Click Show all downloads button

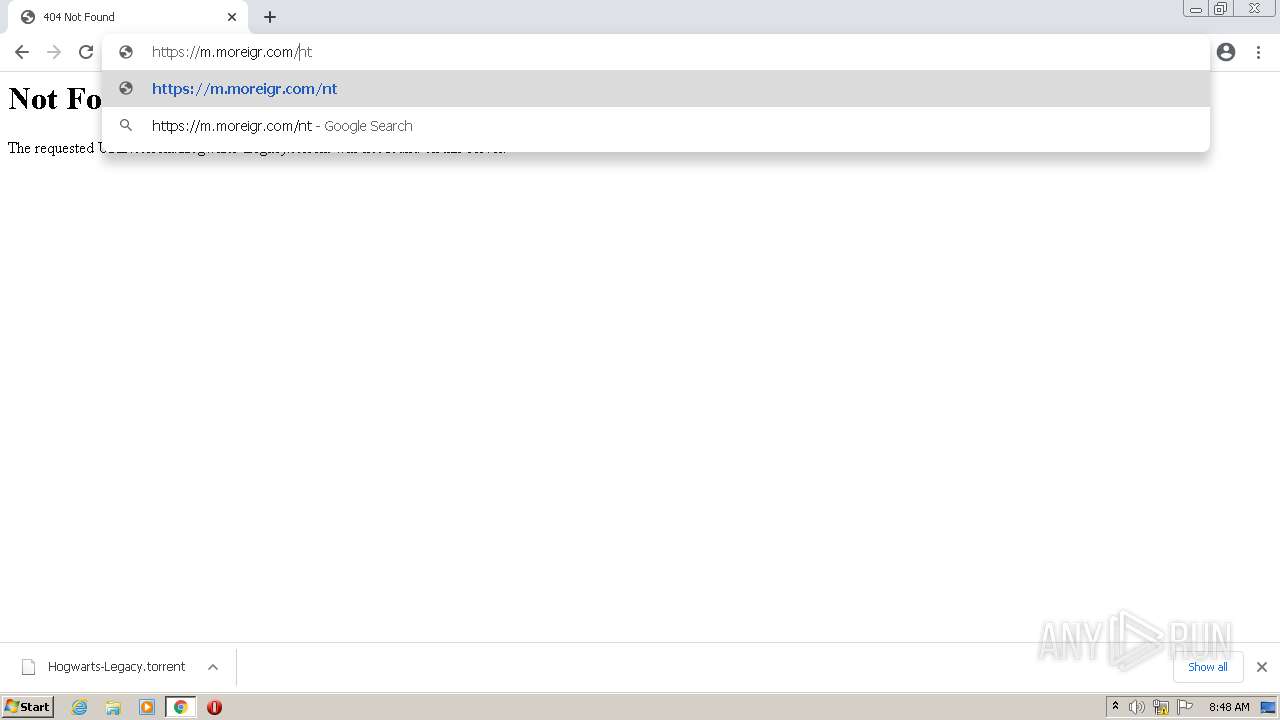(1208, 667)
